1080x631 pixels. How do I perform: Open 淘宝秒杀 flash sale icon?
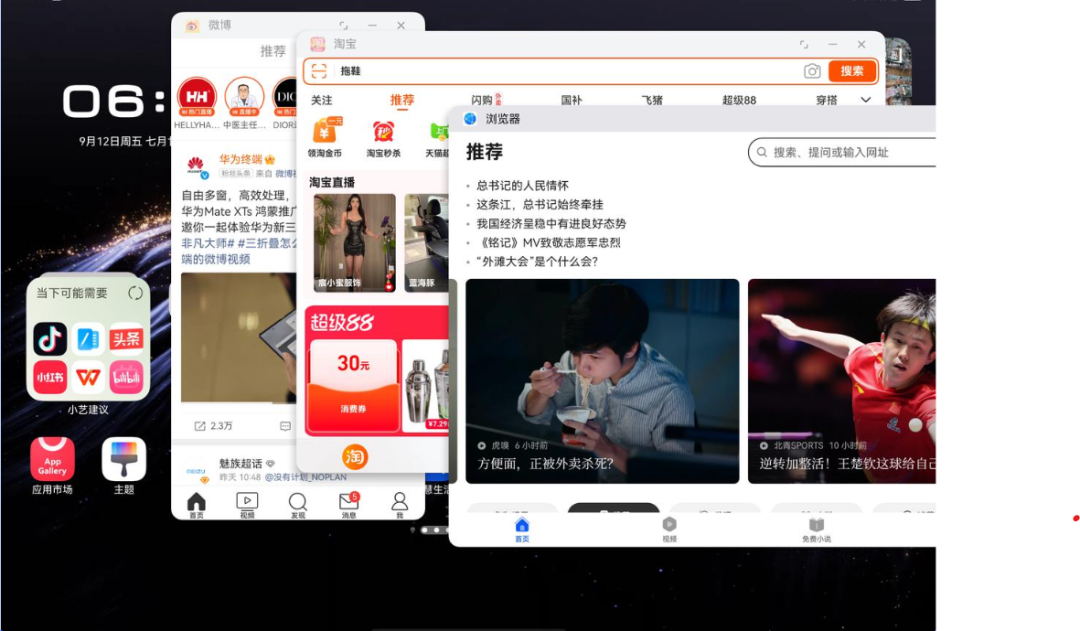click(x=384, y=138)
